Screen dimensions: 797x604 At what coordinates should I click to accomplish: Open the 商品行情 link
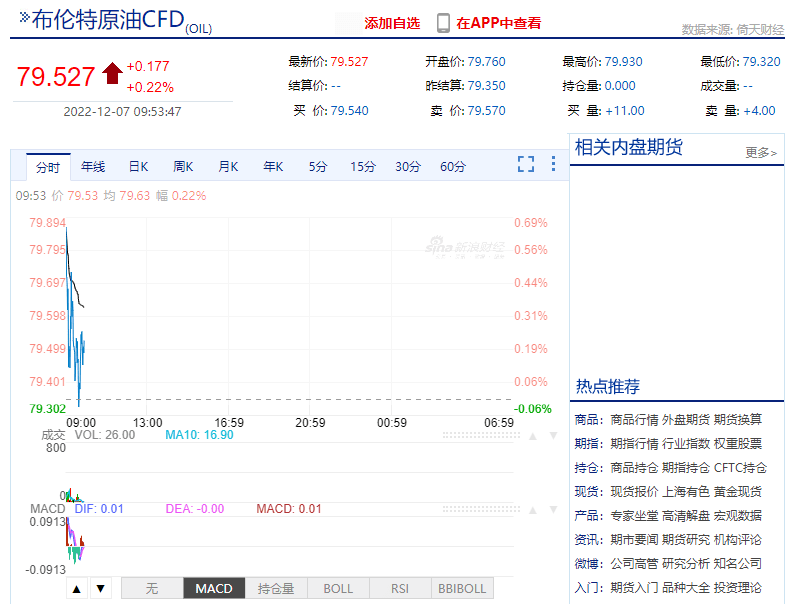point(634,419)
